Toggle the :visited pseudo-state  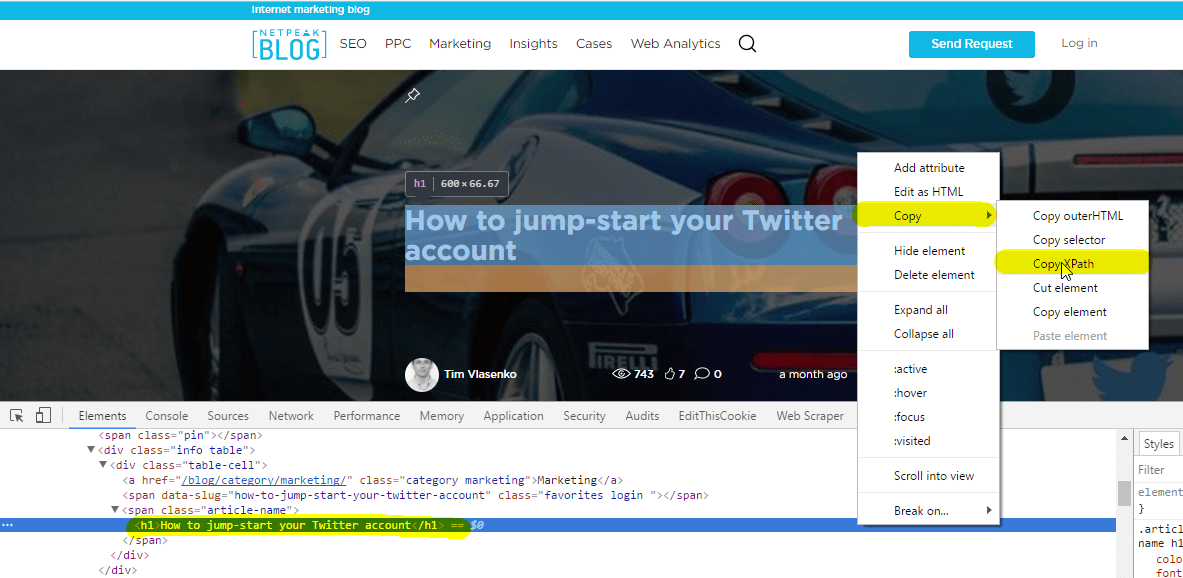point(929,441)
